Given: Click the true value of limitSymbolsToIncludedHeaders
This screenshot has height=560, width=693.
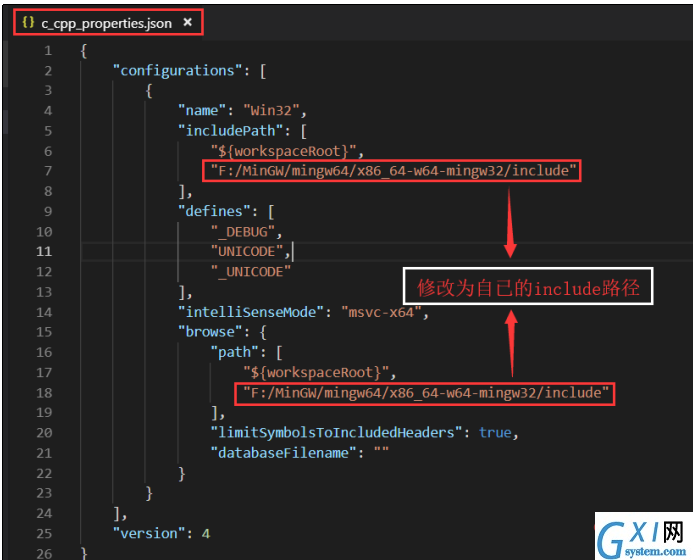Looking at the screenshot, I should click(x=495, y=432).
